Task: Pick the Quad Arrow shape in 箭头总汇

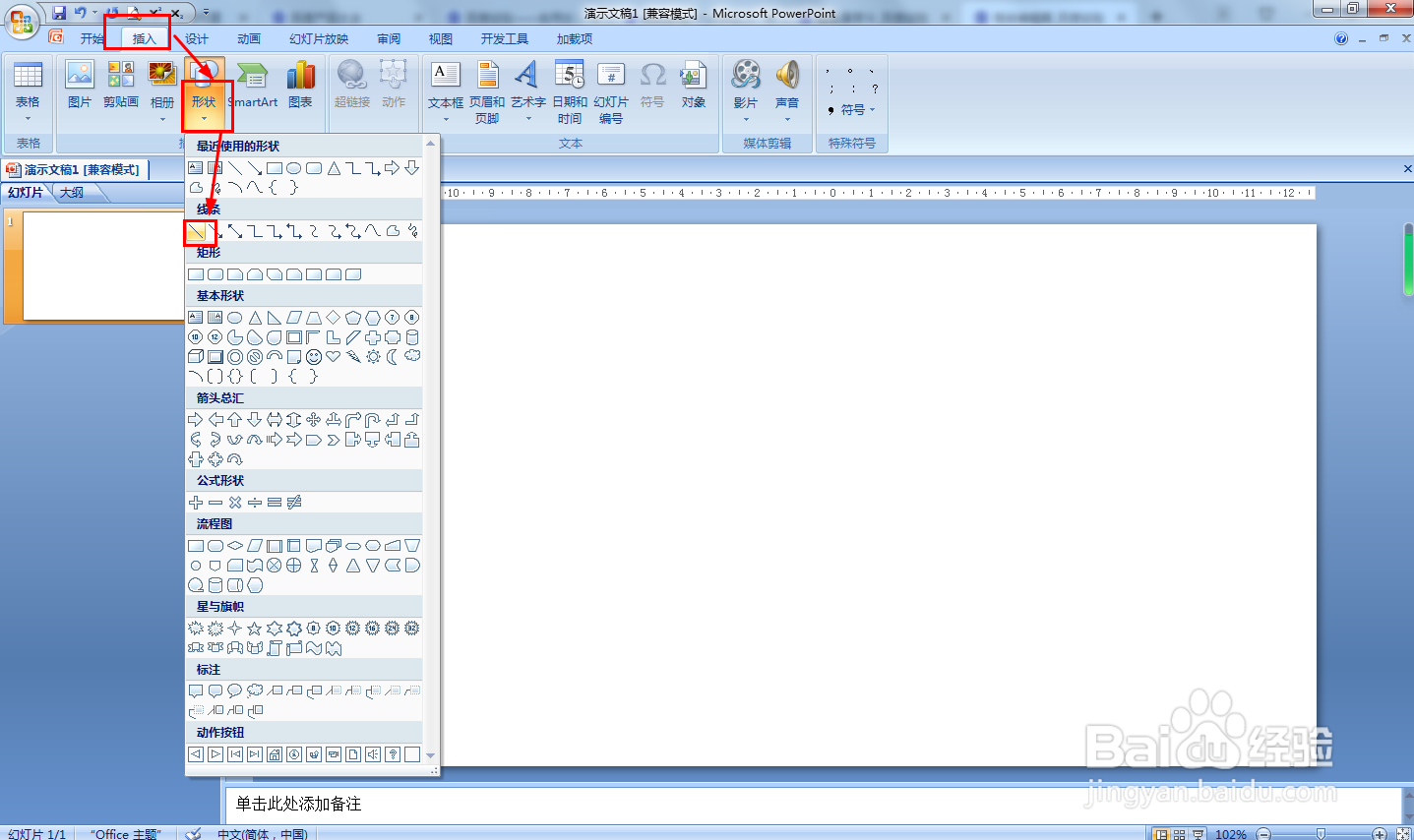Action: (x=314, y=420)
